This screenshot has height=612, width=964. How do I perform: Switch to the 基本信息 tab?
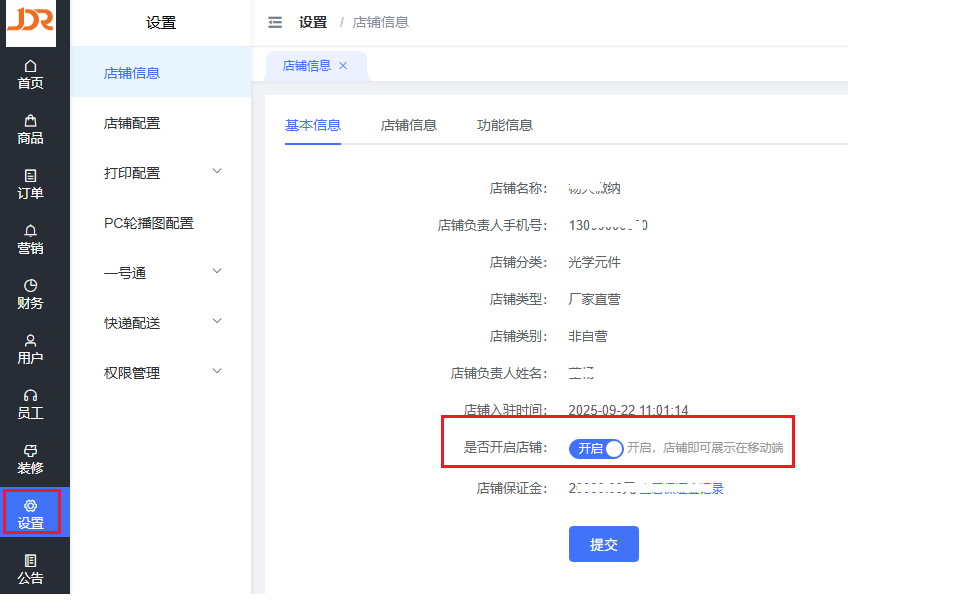[313, 125]
